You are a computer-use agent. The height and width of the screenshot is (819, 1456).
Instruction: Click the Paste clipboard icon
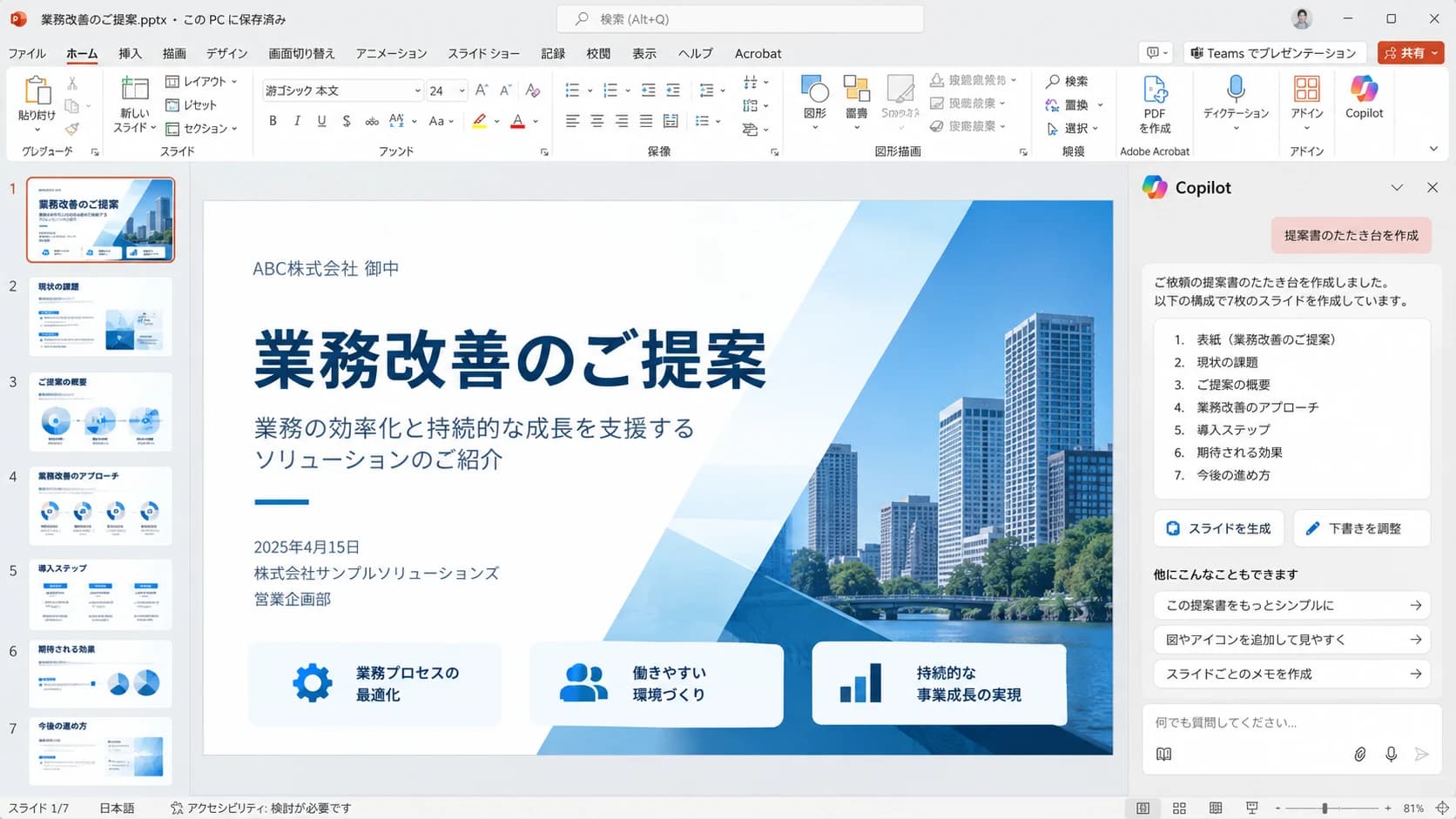point(37,91)
